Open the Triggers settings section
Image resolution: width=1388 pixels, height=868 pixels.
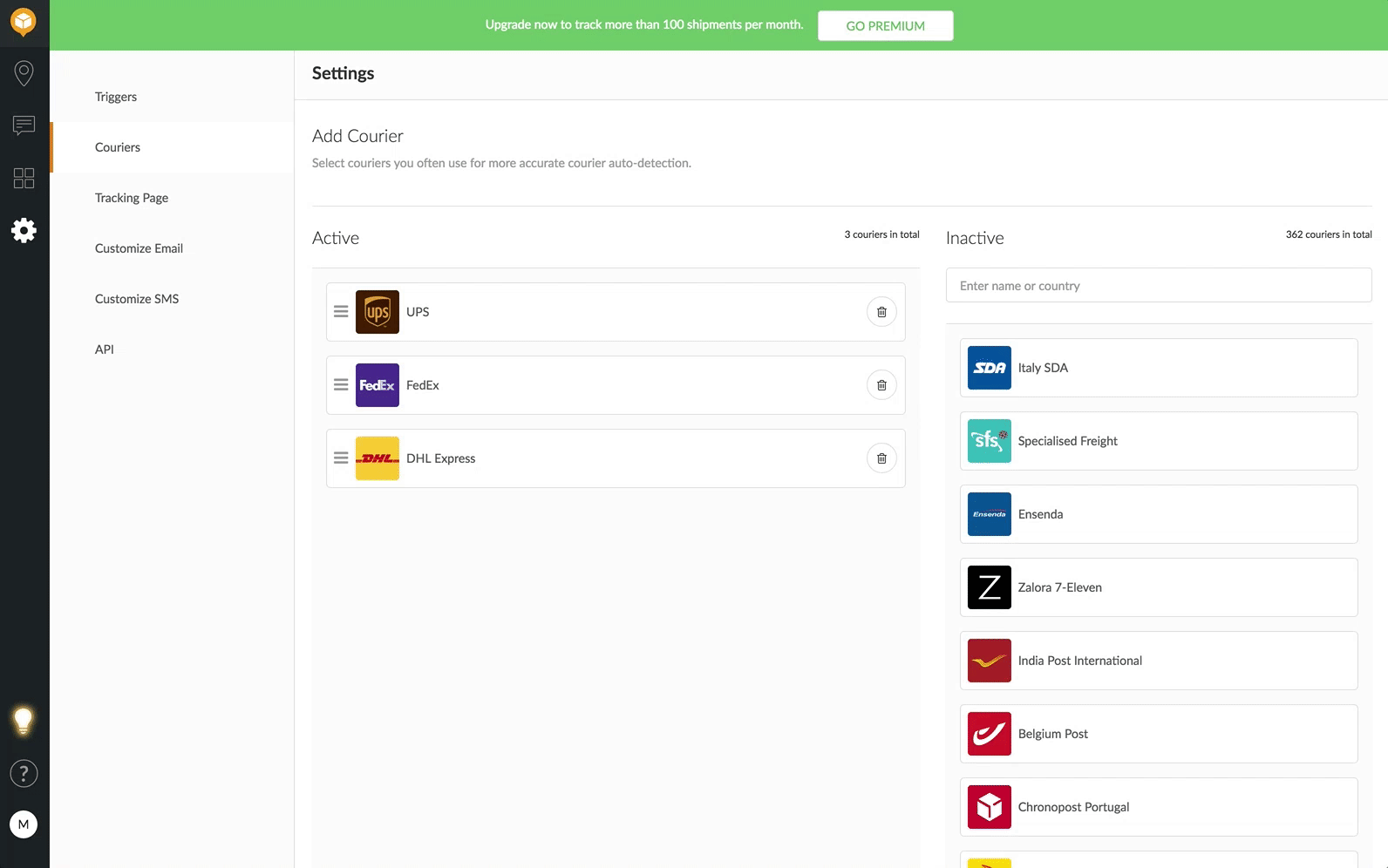[x=116, y=97]
